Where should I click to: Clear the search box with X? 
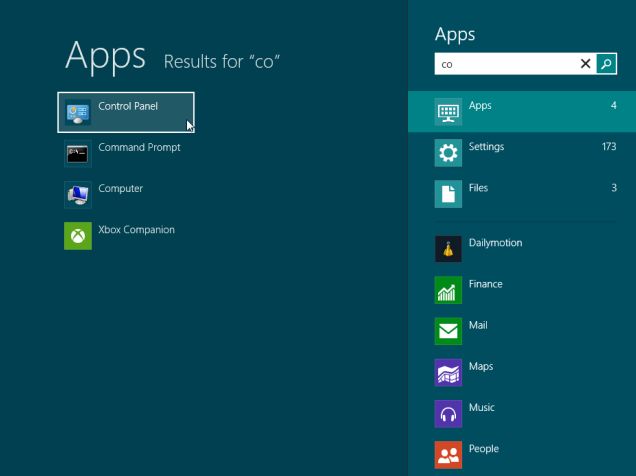585,64
